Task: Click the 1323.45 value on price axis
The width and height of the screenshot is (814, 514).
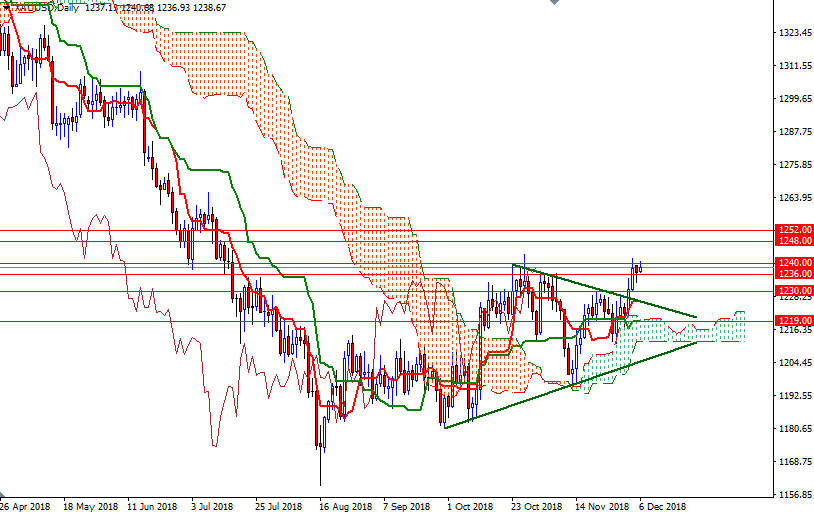Action: tap(795, 33)
